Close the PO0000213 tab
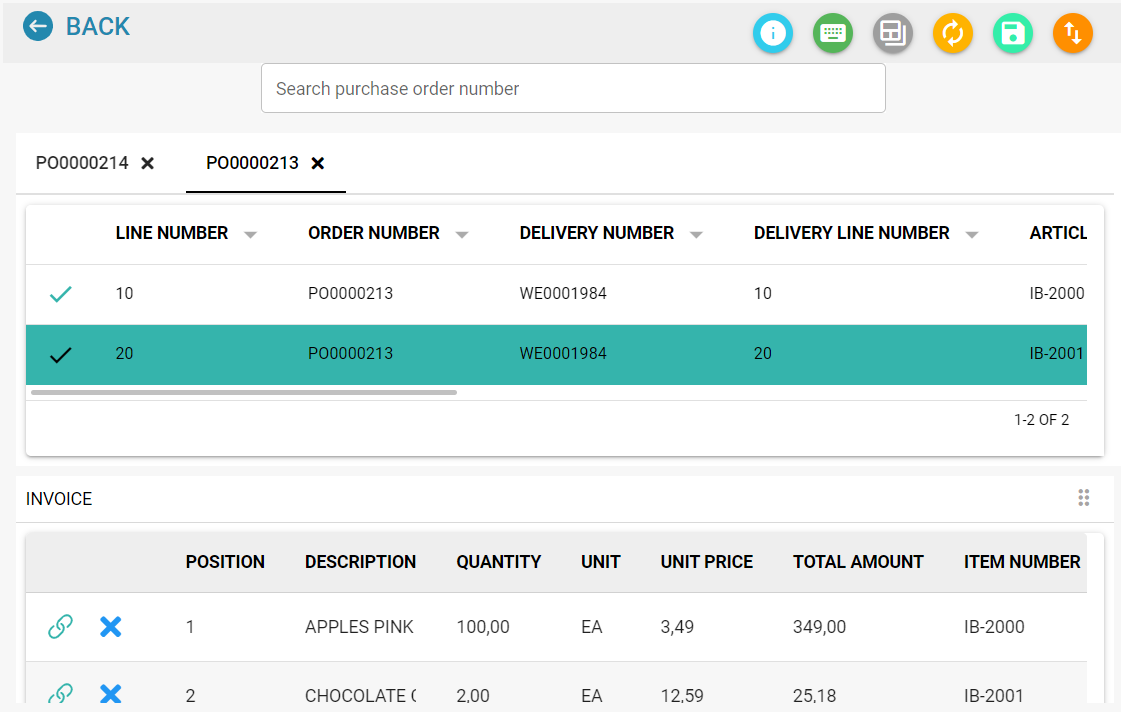Screen dimensions: 1121x712 click(318, 164)
